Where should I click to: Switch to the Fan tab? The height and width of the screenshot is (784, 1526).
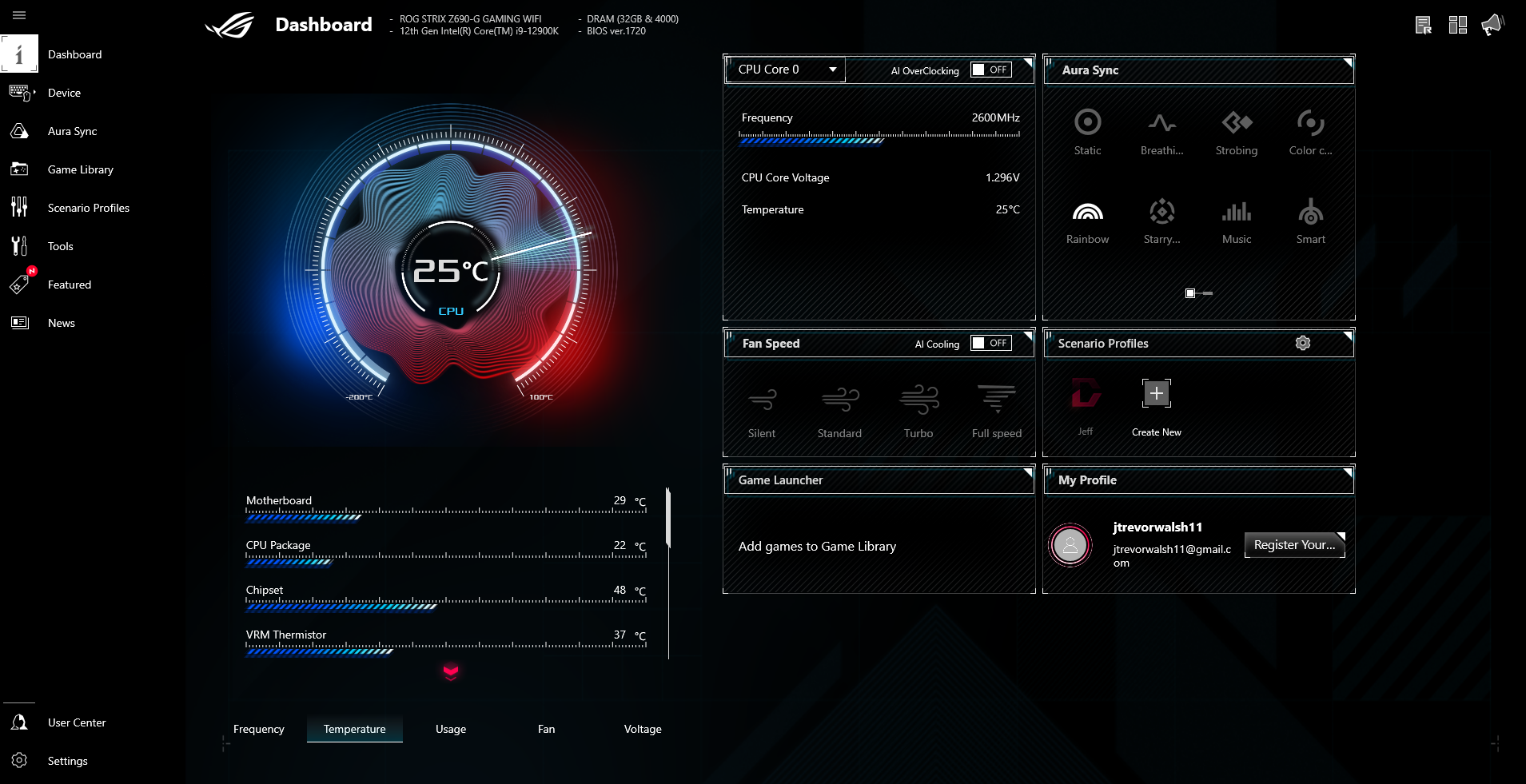point(545,729)
